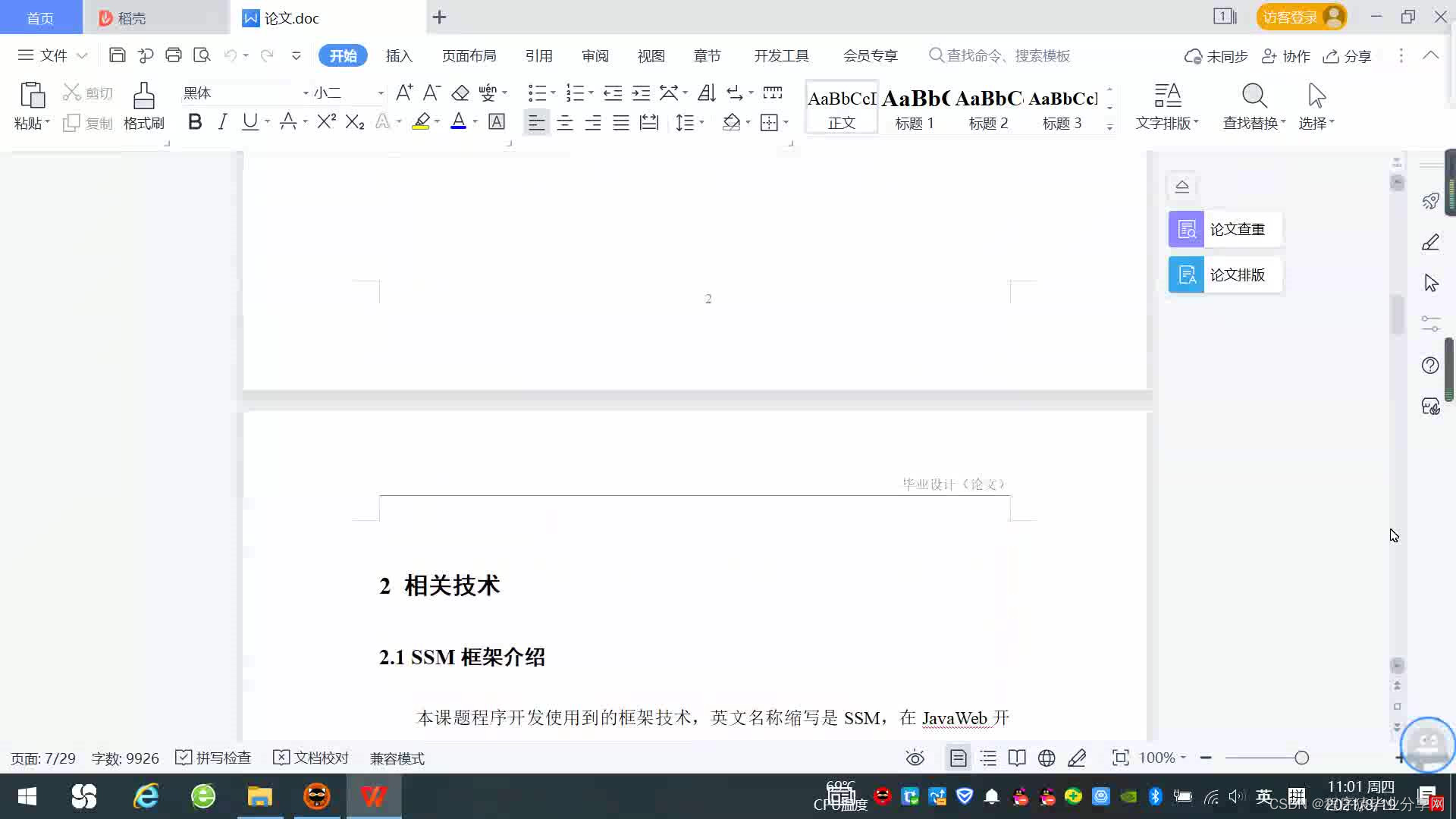
Task: Open the 页面布局 ribbon tab
Action: [469, 55]
